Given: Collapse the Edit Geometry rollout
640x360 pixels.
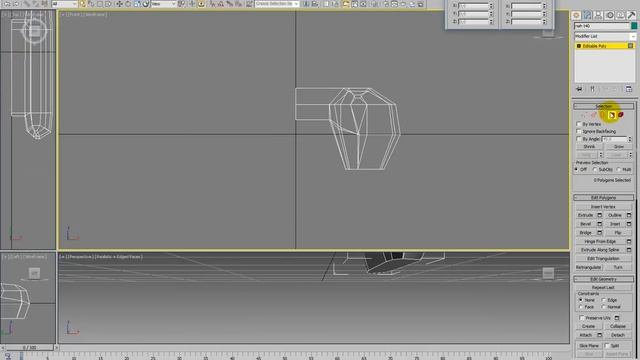Looking at the screenshot, I should [604, 279].
